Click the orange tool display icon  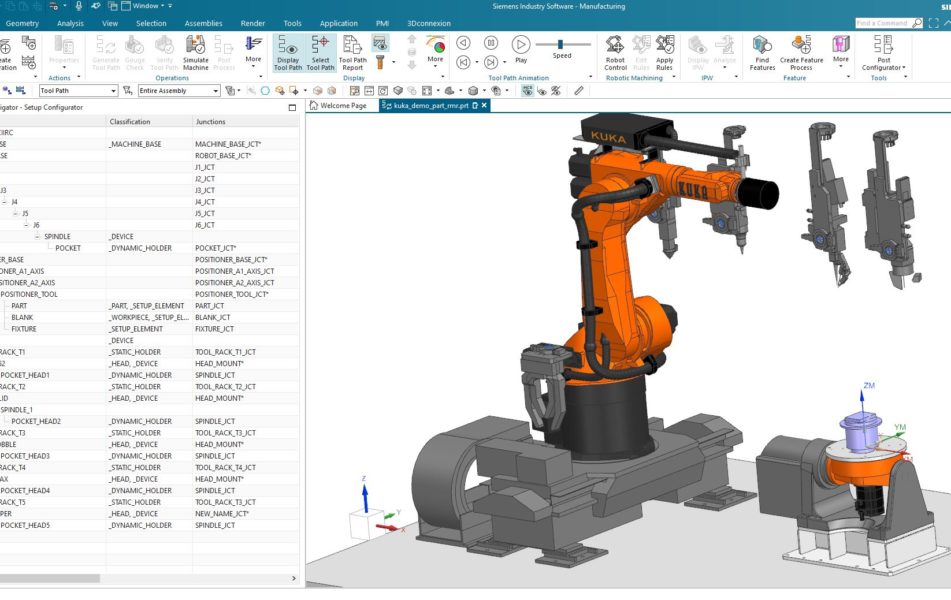point(380,62)
